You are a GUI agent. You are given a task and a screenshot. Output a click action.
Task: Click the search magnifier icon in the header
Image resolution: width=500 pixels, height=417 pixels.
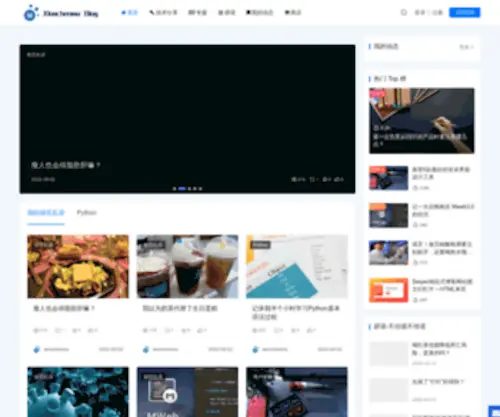point(404,13)
